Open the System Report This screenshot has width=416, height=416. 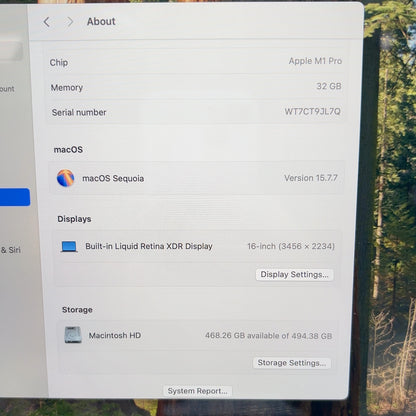coord(197,391)
